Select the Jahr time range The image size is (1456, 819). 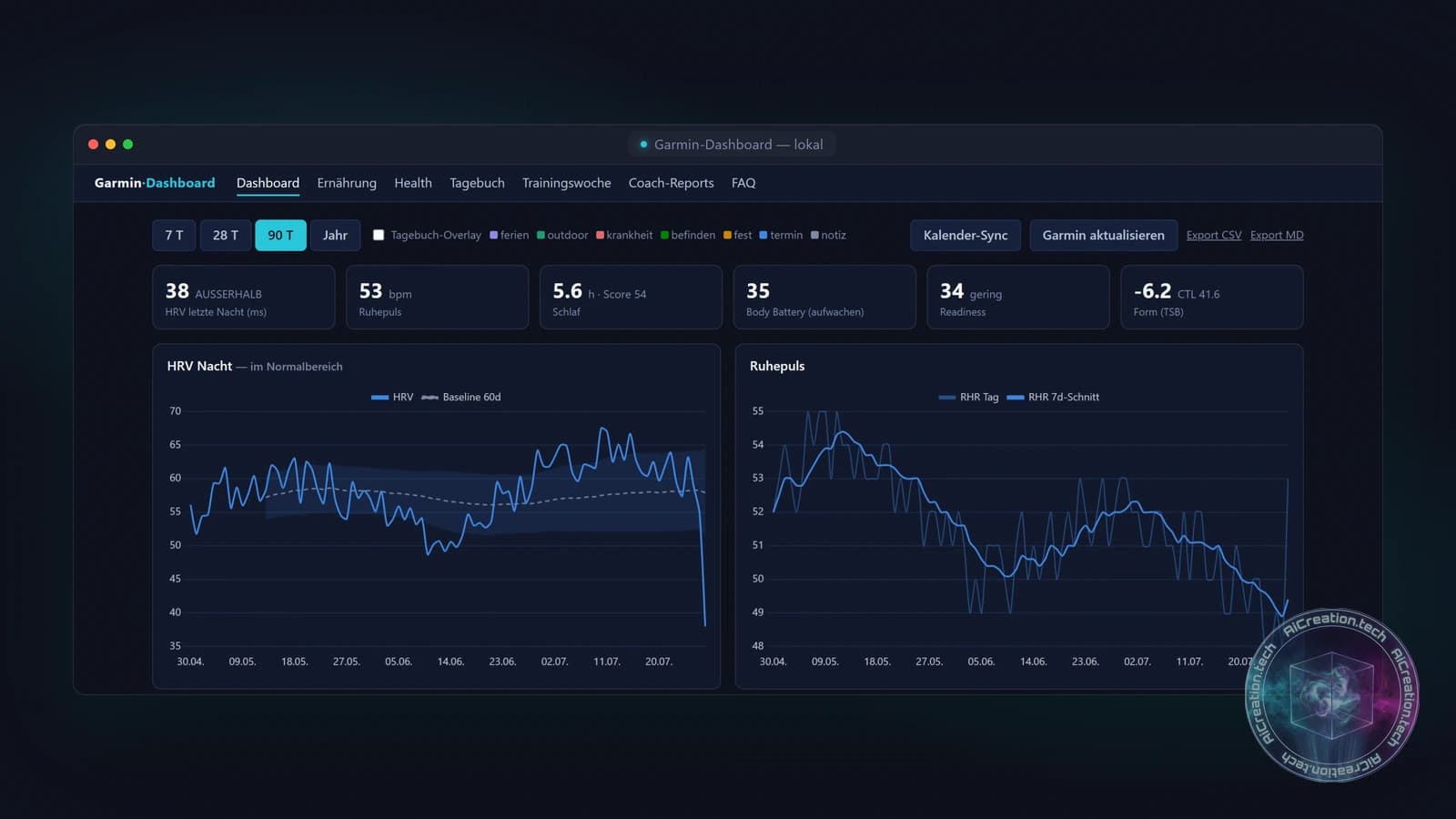coord(335,235)
